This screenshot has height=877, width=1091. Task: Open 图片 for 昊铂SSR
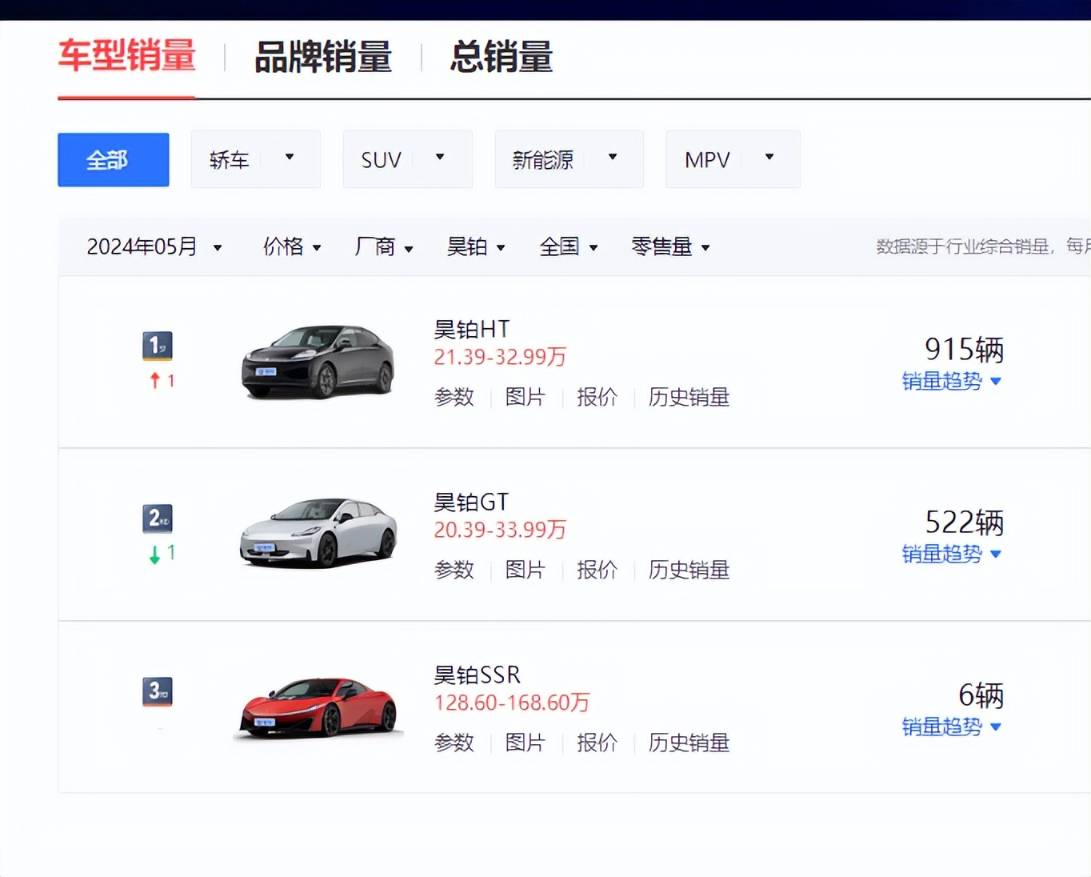tap(525, 742)
